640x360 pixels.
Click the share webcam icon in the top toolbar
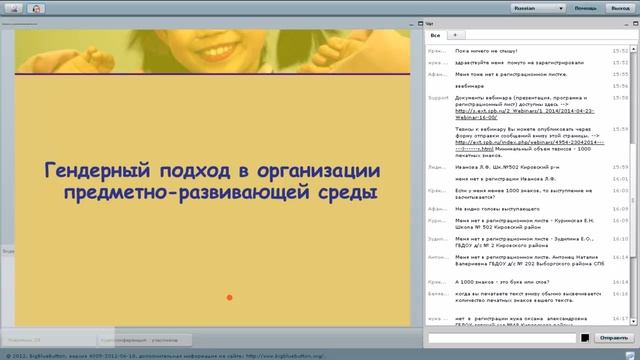point(14,8)
